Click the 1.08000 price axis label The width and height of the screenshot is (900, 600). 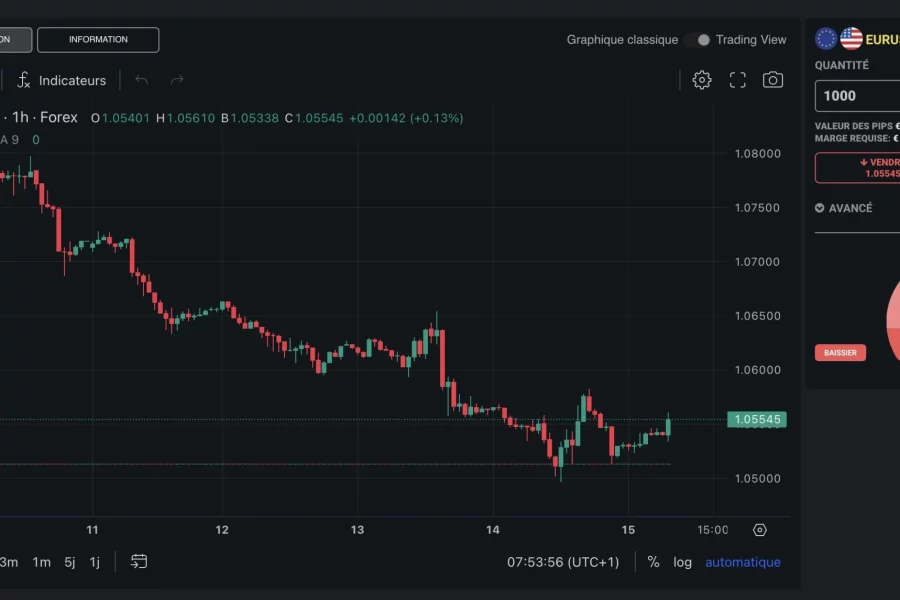758,153
